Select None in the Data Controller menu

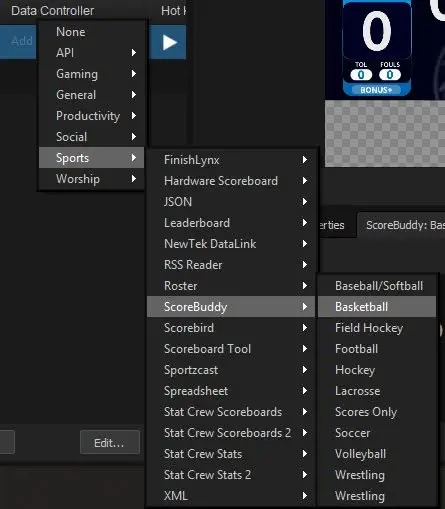click(x=92, y=32)
